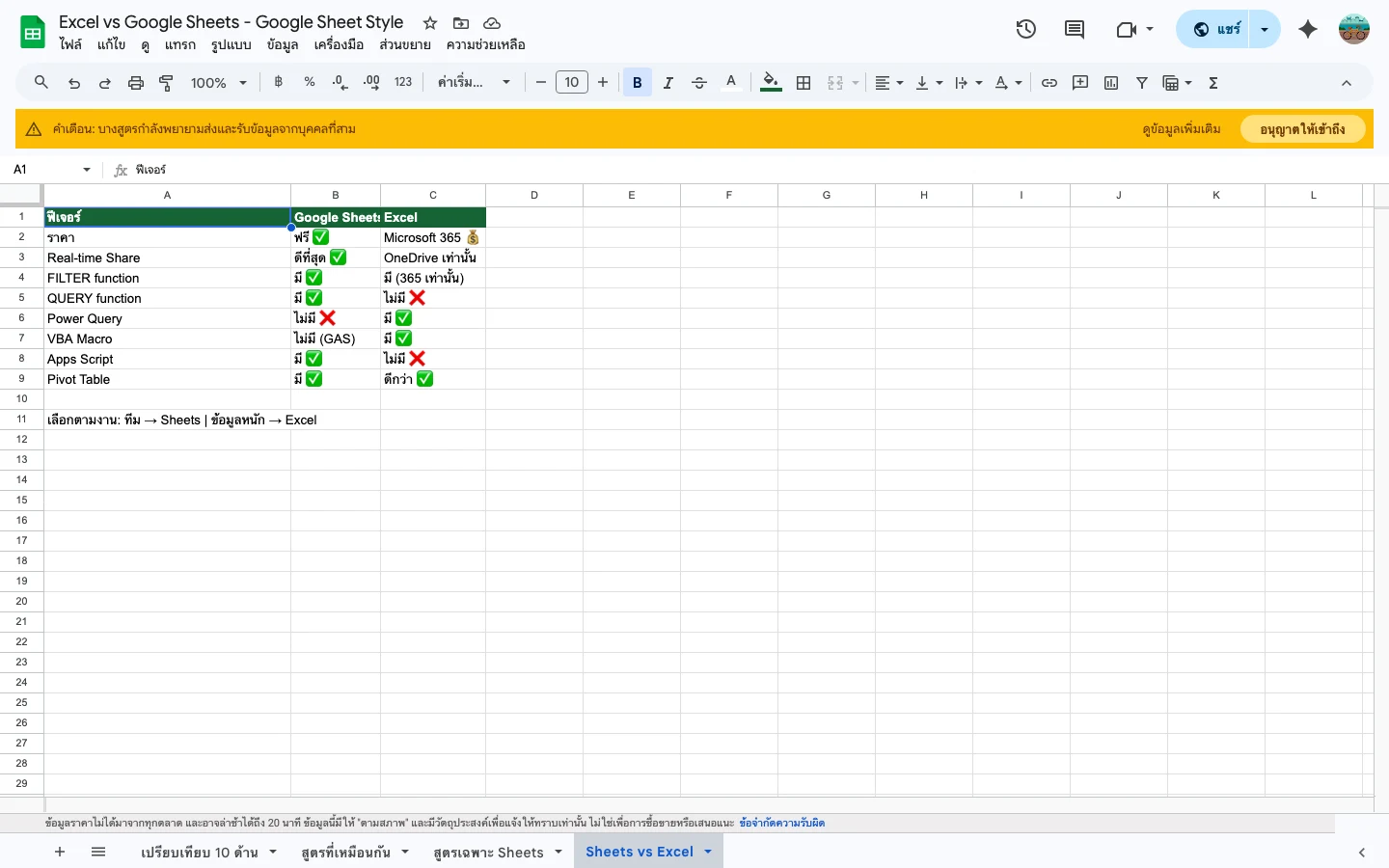Image resolution: width=1389 pixels, height=868 pixels.
Task: Open the fill color picker
Action: 770,82
